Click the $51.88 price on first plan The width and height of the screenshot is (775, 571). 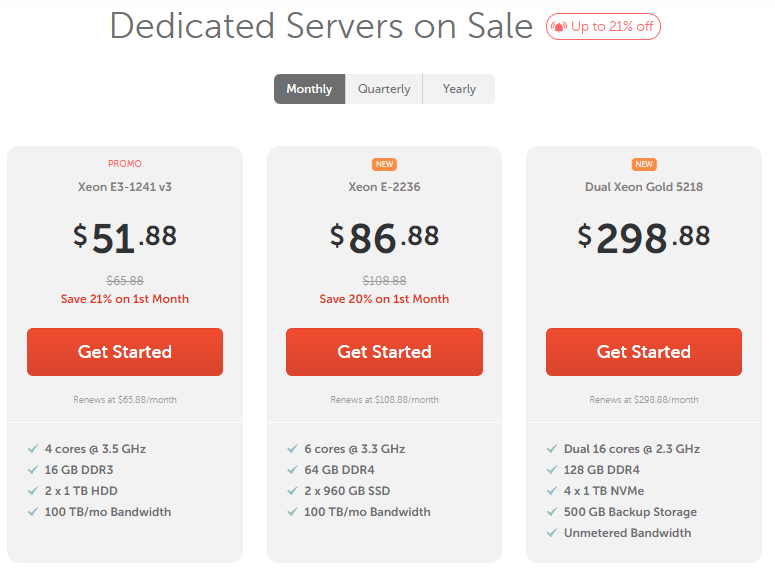pyautogui.click(x=125, y=238)
